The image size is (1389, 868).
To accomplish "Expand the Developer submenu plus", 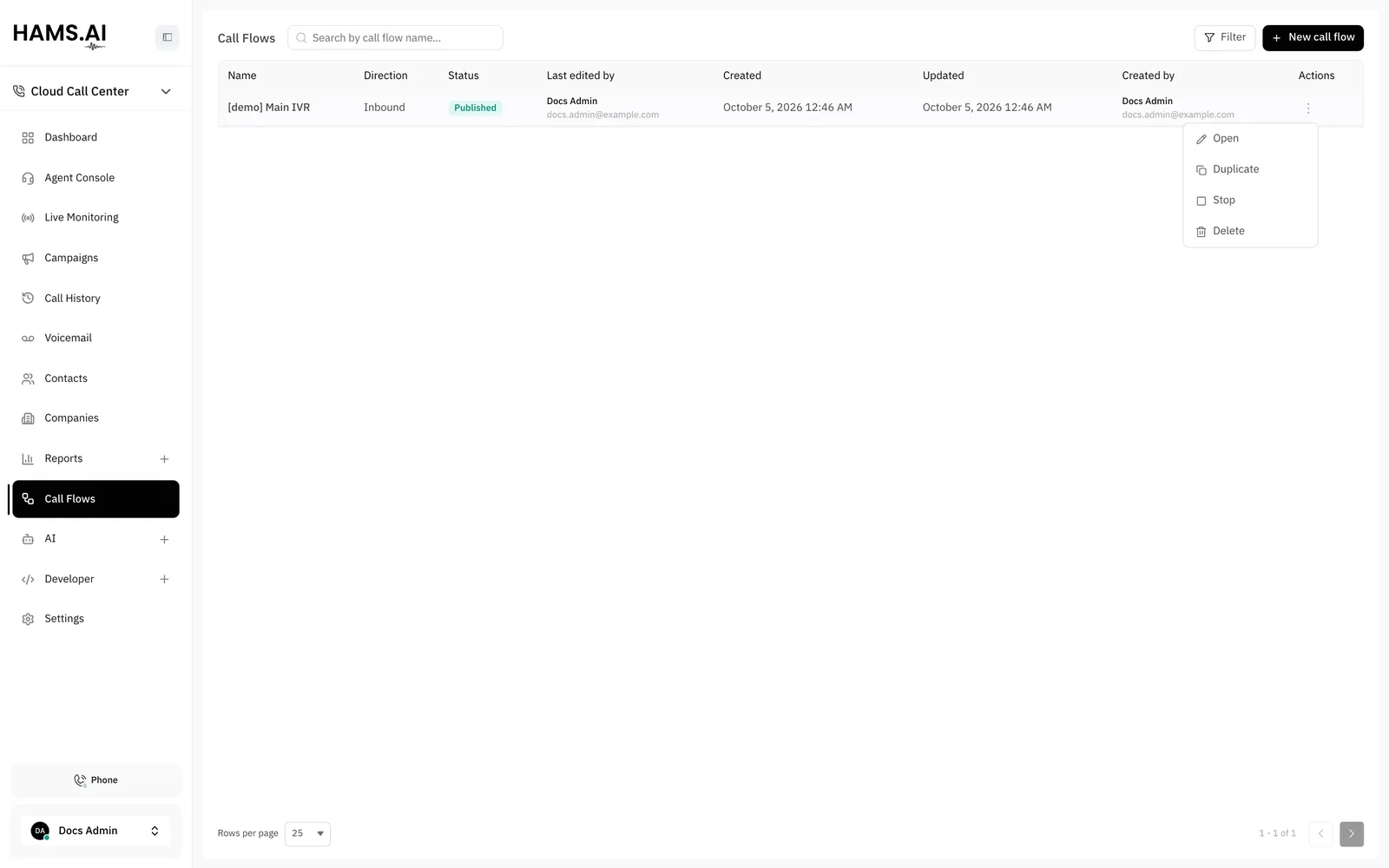I will (164, 580).
